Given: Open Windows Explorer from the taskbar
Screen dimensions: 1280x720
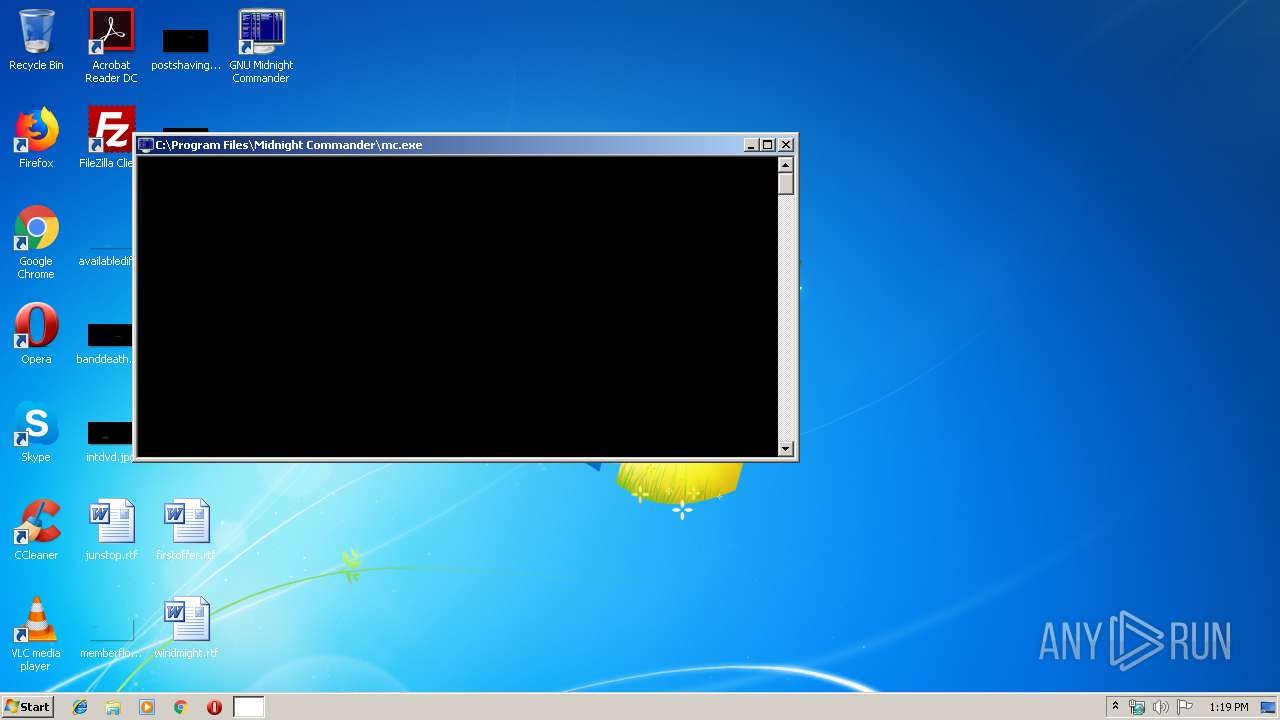Looking at the screenshot, I should click(113, 707).
